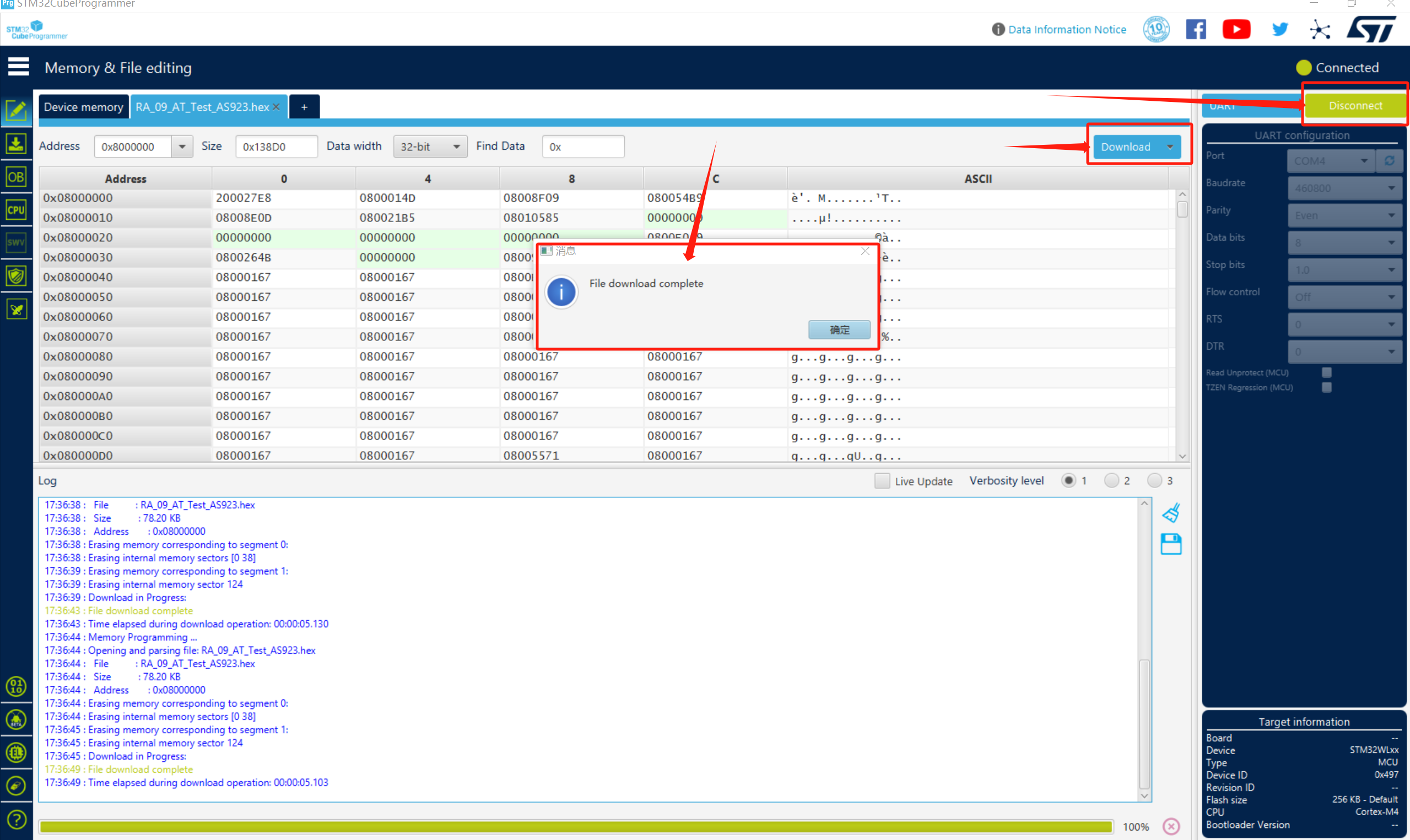Open the CPU panel in sidebar

(x=16, y=209)
